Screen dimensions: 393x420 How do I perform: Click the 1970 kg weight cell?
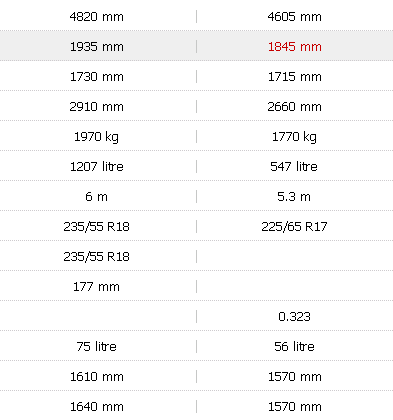click(x=96, y=137)
